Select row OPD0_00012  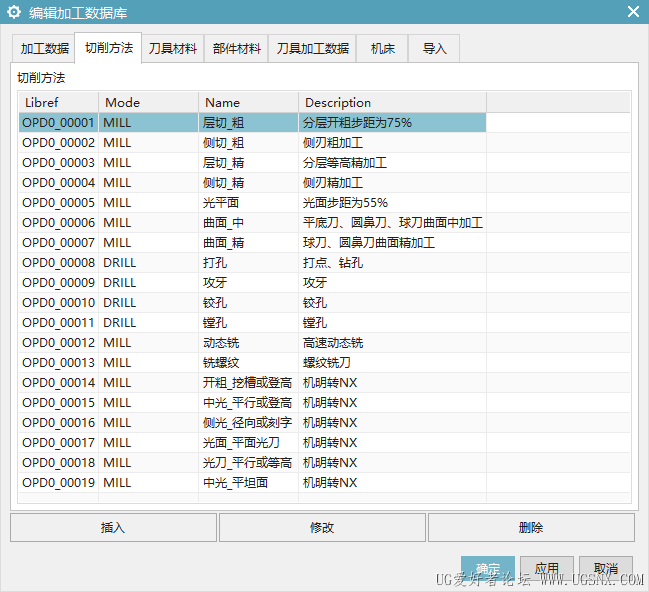pyautogui.click(x=252, y=343)
